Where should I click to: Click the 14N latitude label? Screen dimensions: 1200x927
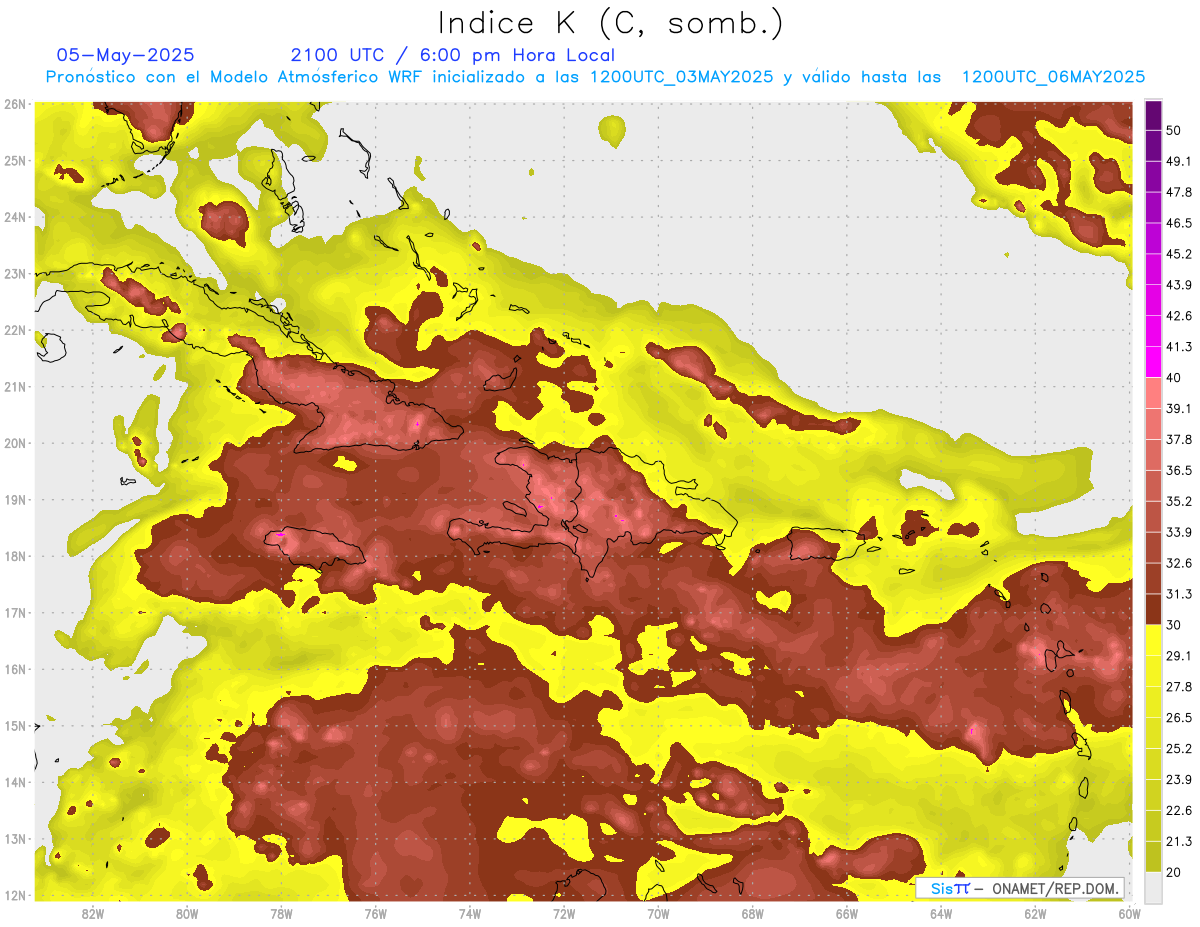[x=14, y=782]
